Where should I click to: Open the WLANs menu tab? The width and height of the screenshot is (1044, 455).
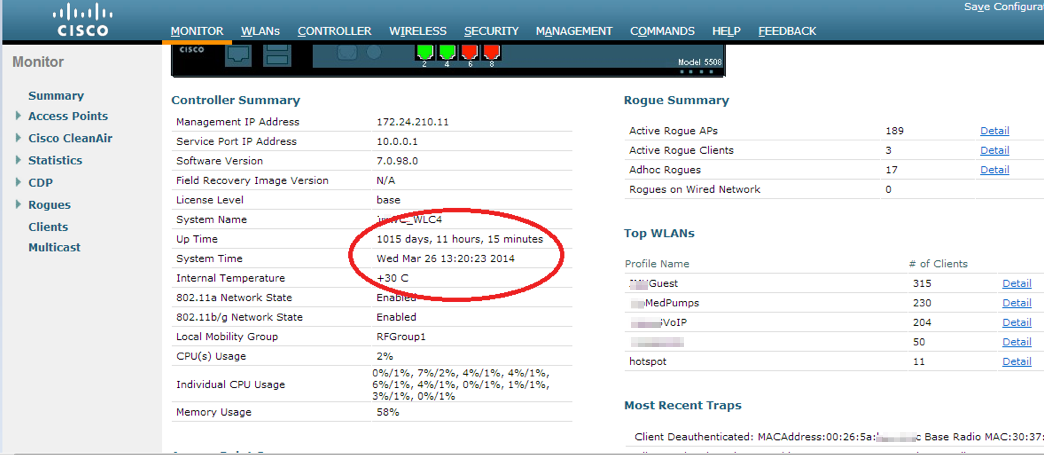coord(260,31)
